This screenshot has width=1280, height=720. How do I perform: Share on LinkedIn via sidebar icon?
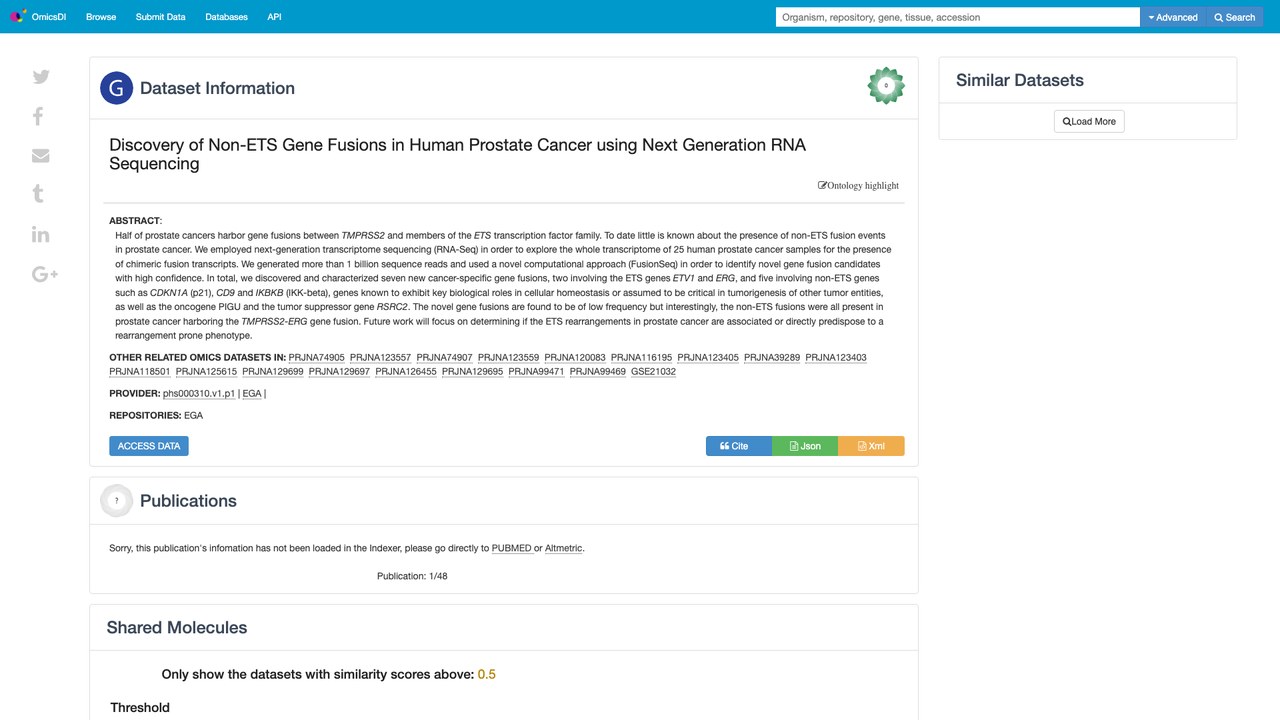coord(40,234)
